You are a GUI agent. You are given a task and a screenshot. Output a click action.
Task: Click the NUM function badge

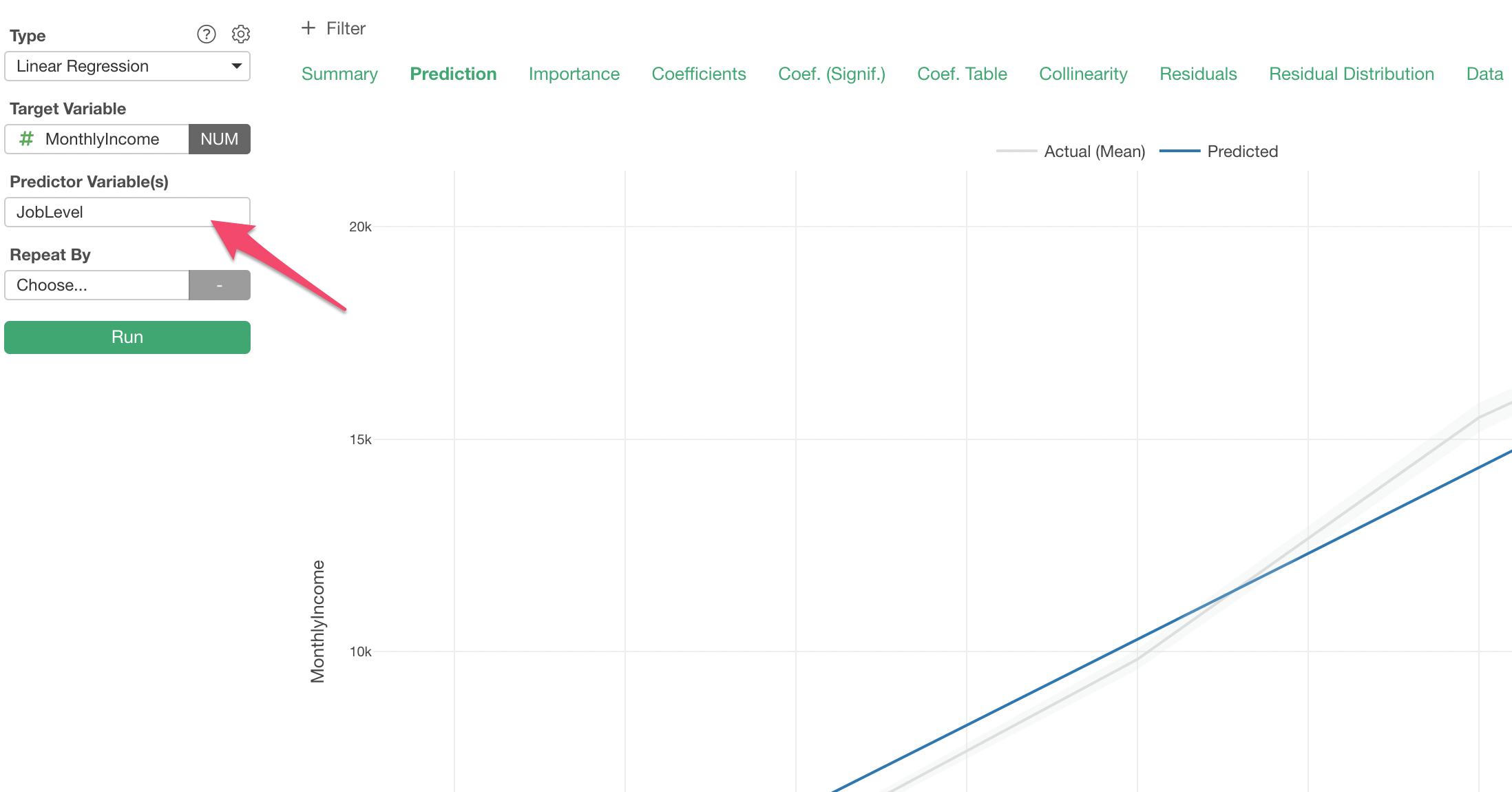219,139
